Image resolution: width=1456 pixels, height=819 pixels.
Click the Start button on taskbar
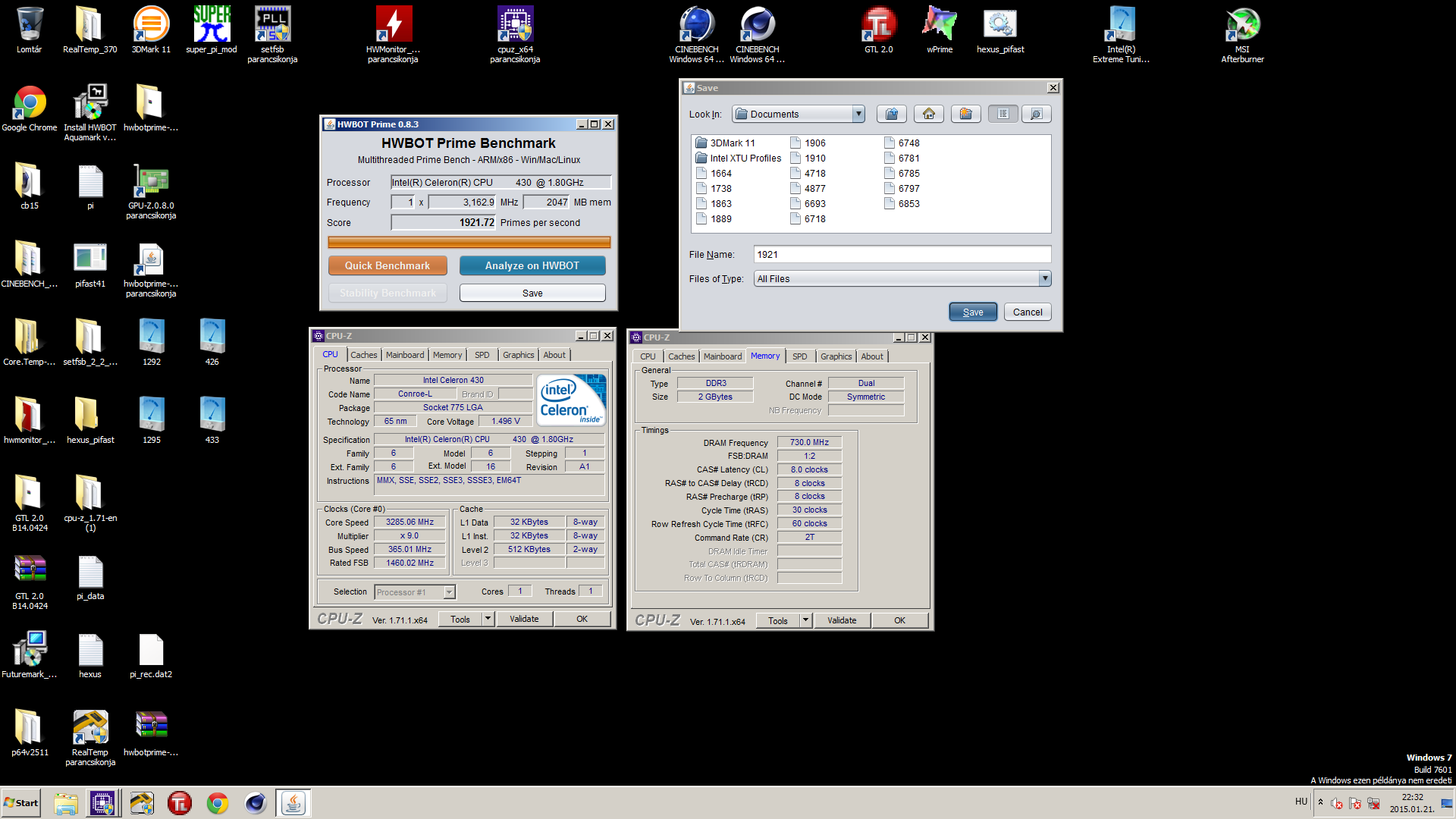pyautogui.click(x=21, y=803)
